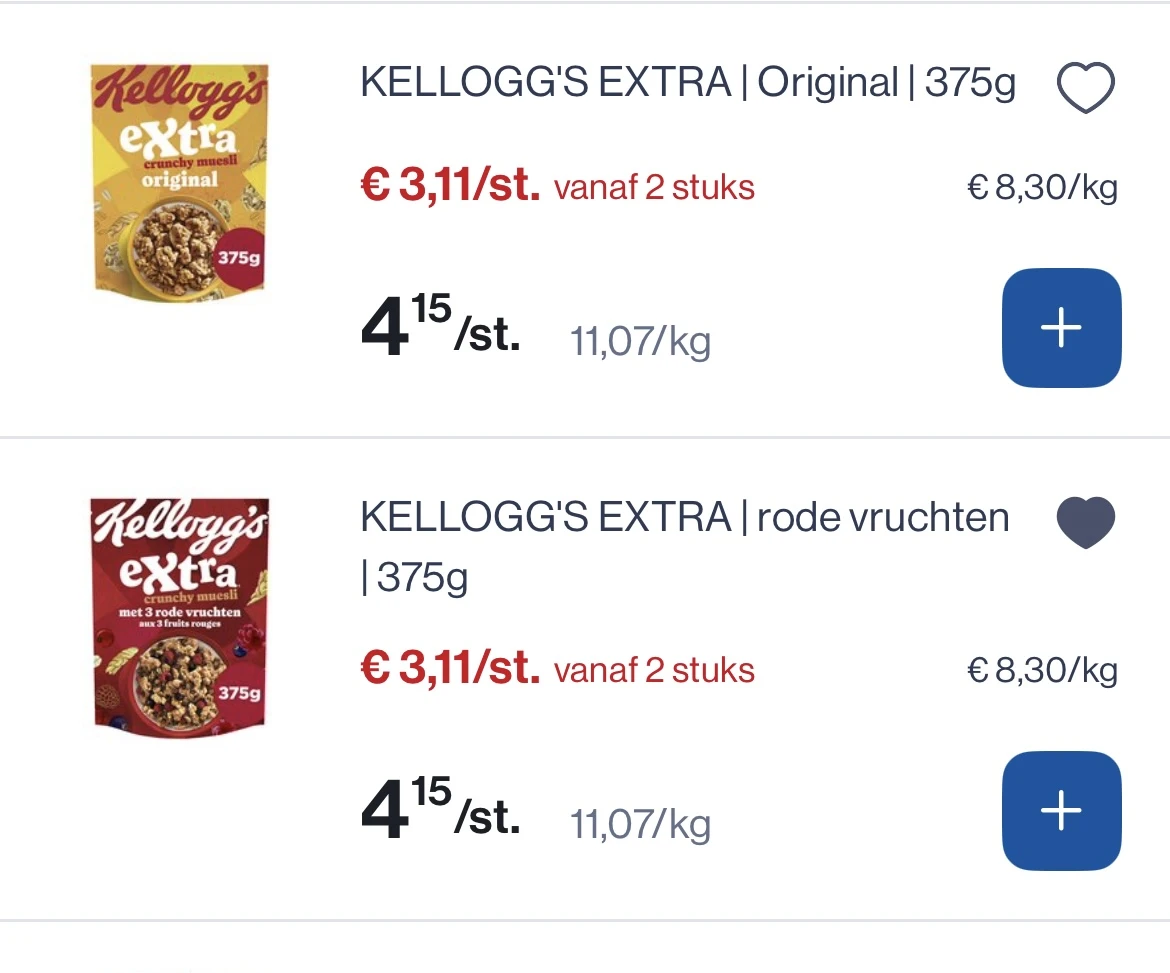Open KELLOGG'S EXTRA rode vruchten product page
The width and height of the screenshot is (1170, 973).
point(683,517)
